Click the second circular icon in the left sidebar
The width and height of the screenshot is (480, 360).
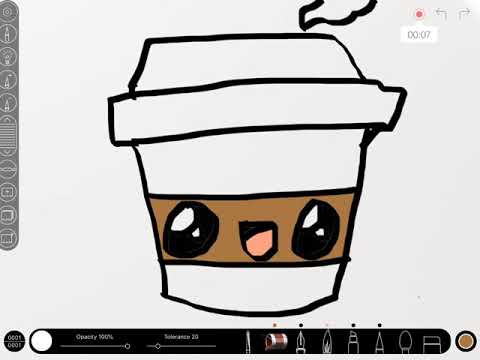coord(7,34)
